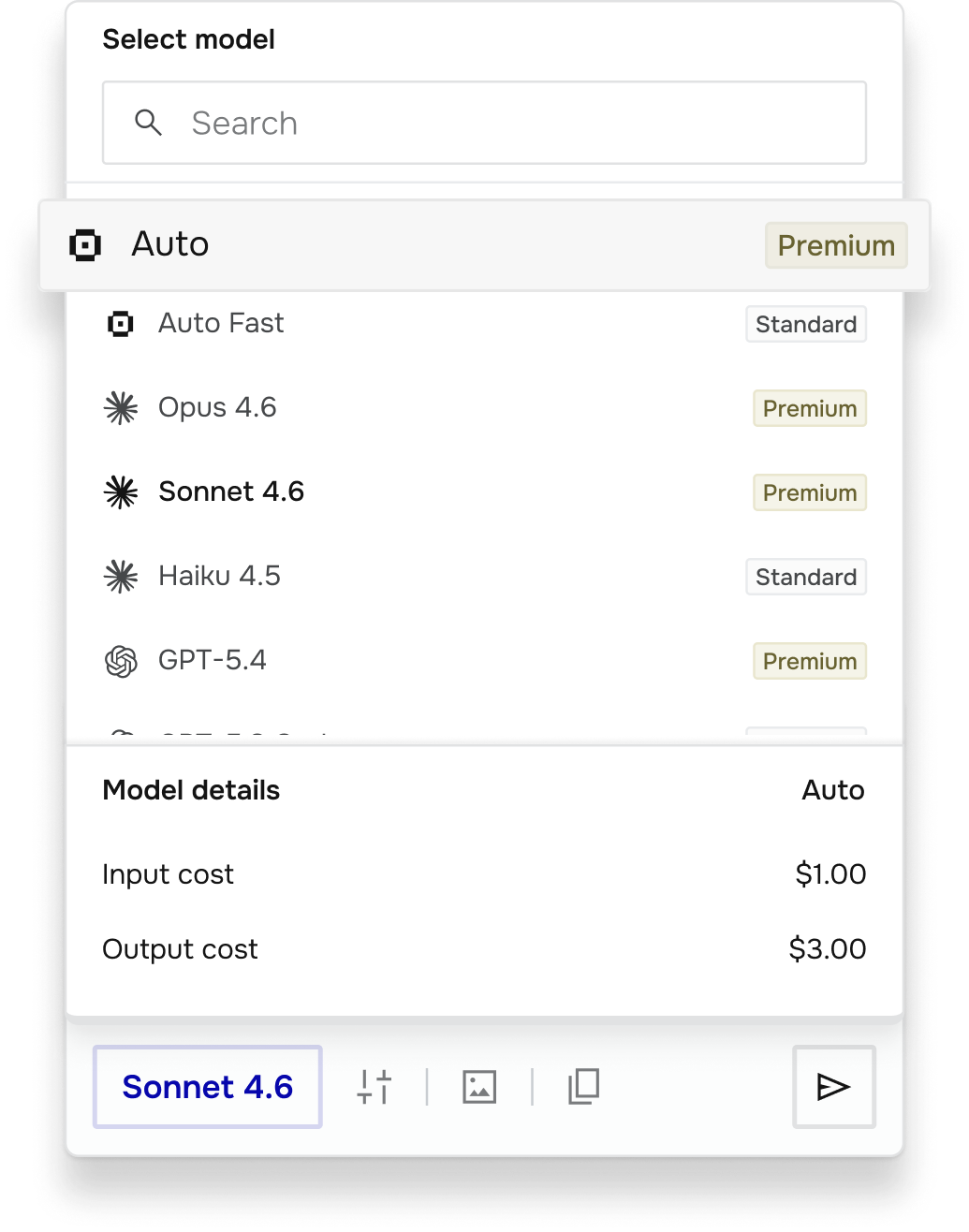Choose Opus 4.6 model option
This screenshot has width=969, height=1232.
[217, 408]
